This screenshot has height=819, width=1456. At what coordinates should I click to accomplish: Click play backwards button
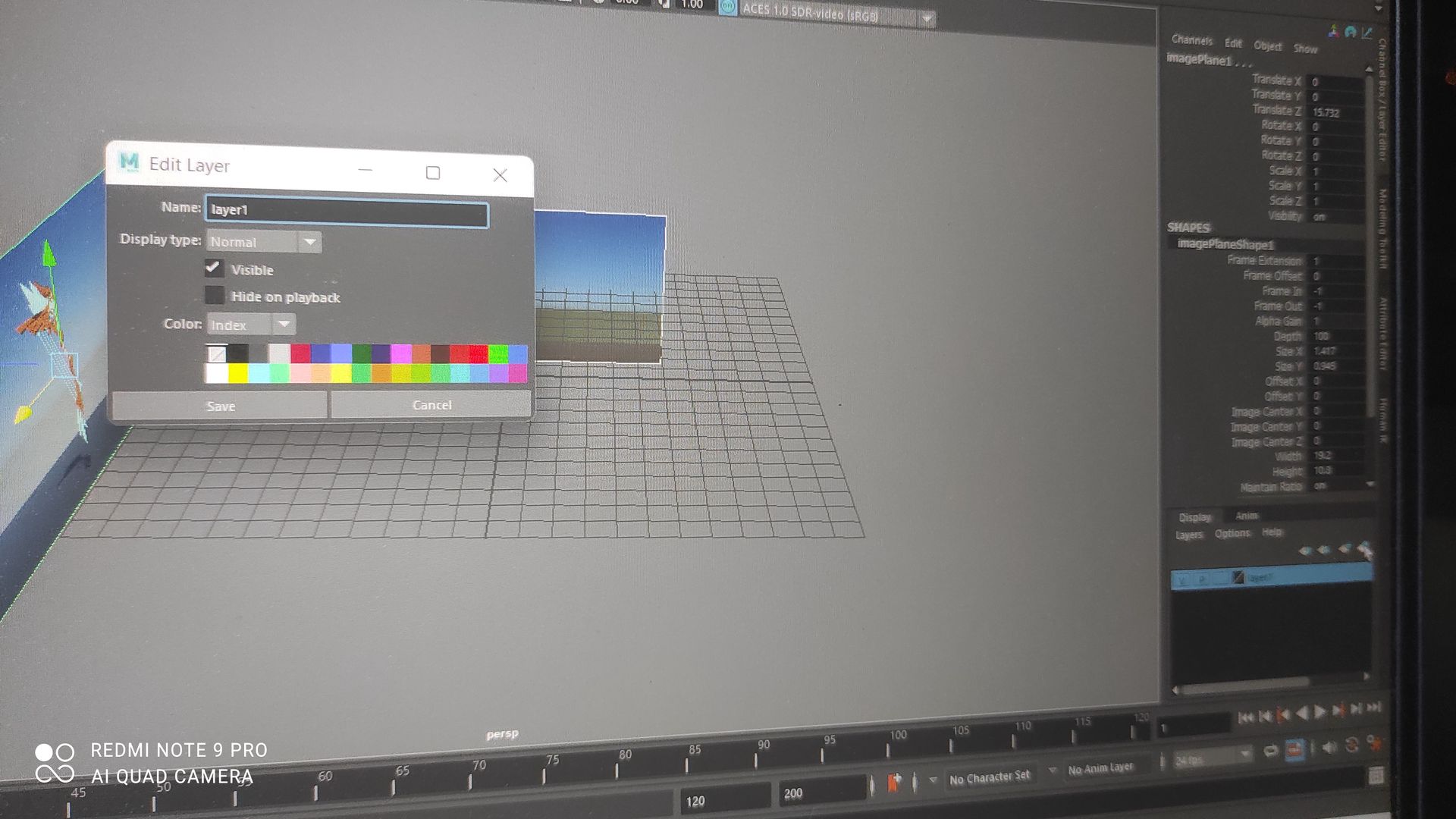[1302, 713]
